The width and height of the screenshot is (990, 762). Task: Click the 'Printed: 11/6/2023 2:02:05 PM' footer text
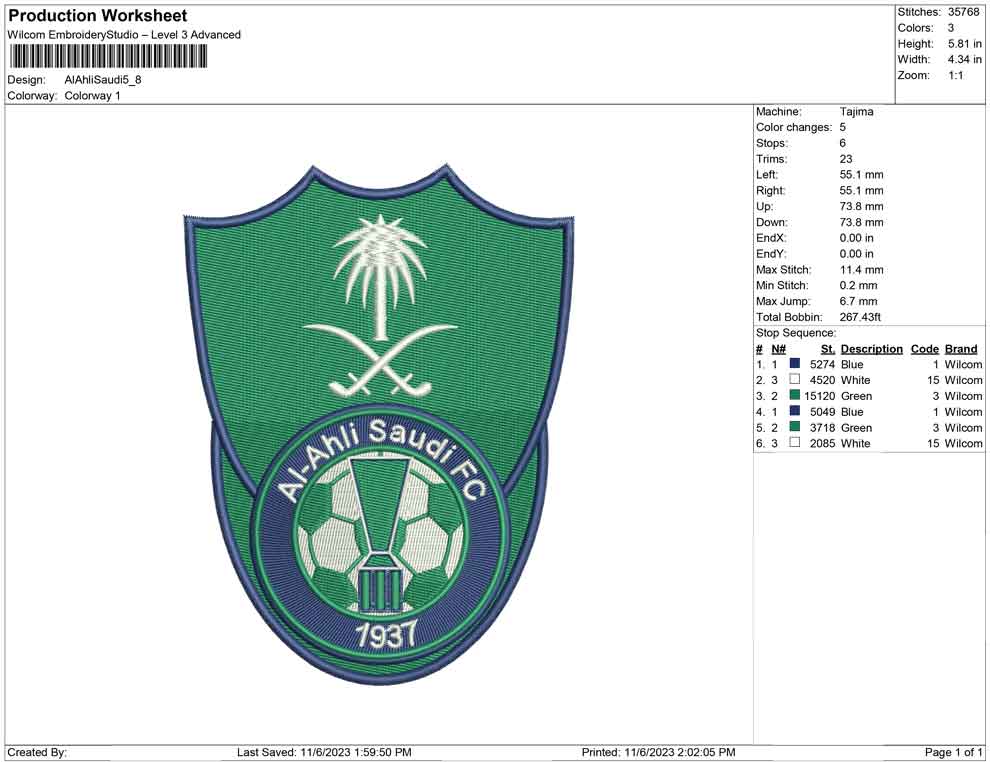click(x=659, y=752)
